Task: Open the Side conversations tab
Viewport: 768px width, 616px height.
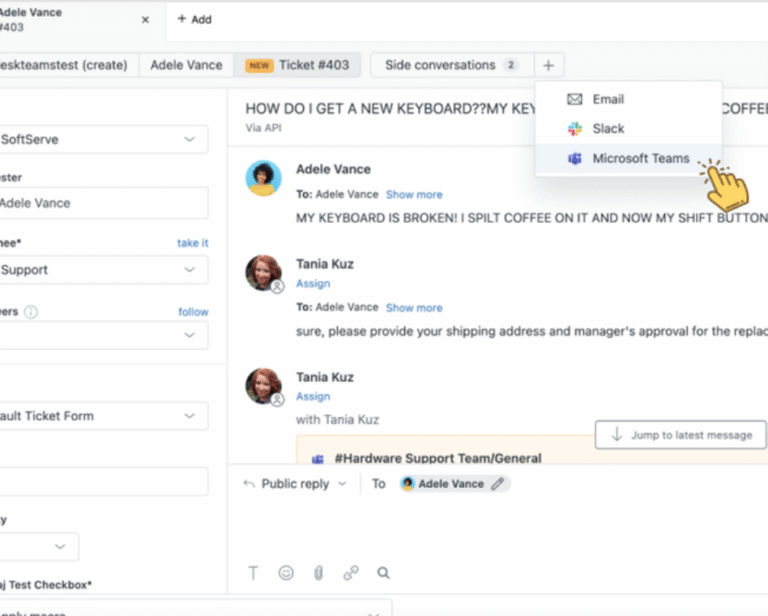Action: (x=452, y=65)
